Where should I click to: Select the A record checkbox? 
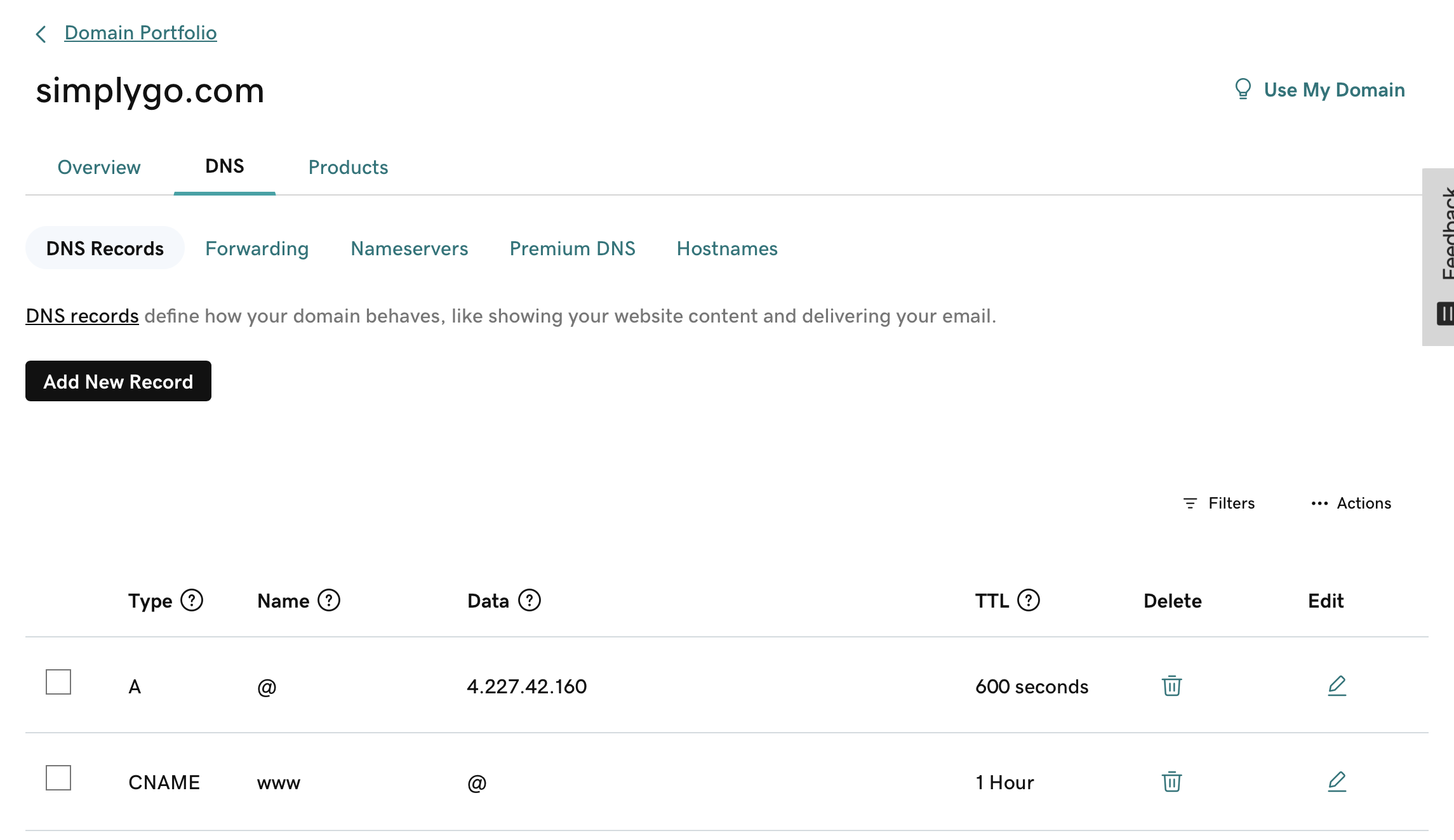click(58, 682)
